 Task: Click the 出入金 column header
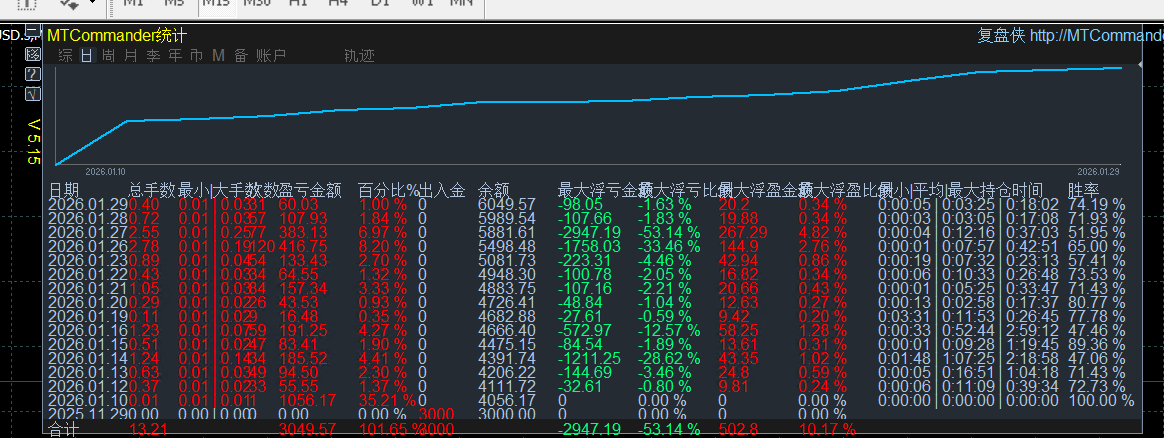coord(442,191)
